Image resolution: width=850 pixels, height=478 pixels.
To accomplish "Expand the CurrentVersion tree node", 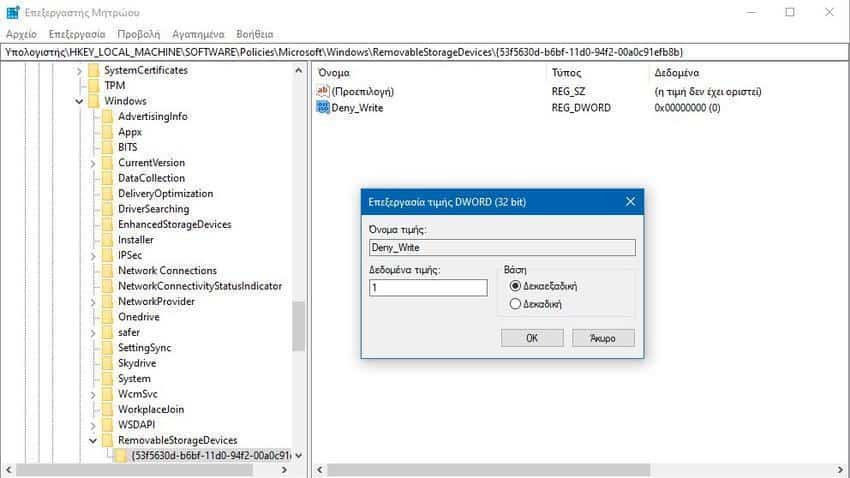I will [93, 163].
